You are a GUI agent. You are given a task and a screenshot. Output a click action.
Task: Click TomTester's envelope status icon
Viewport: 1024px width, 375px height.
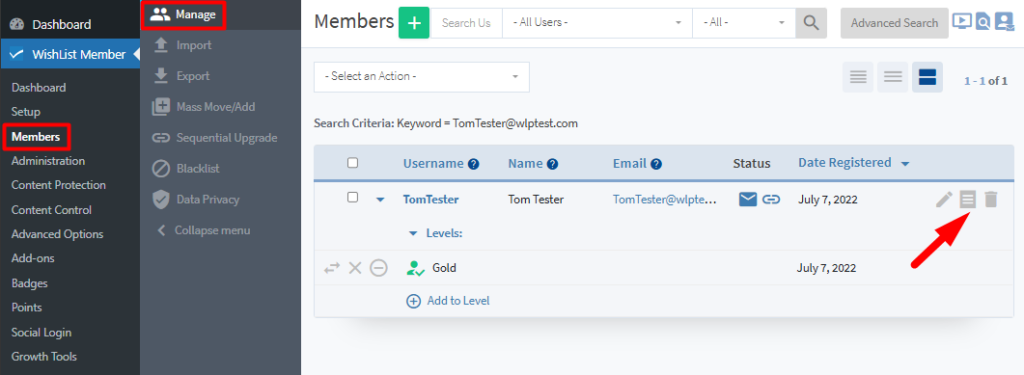coord(748,199)
